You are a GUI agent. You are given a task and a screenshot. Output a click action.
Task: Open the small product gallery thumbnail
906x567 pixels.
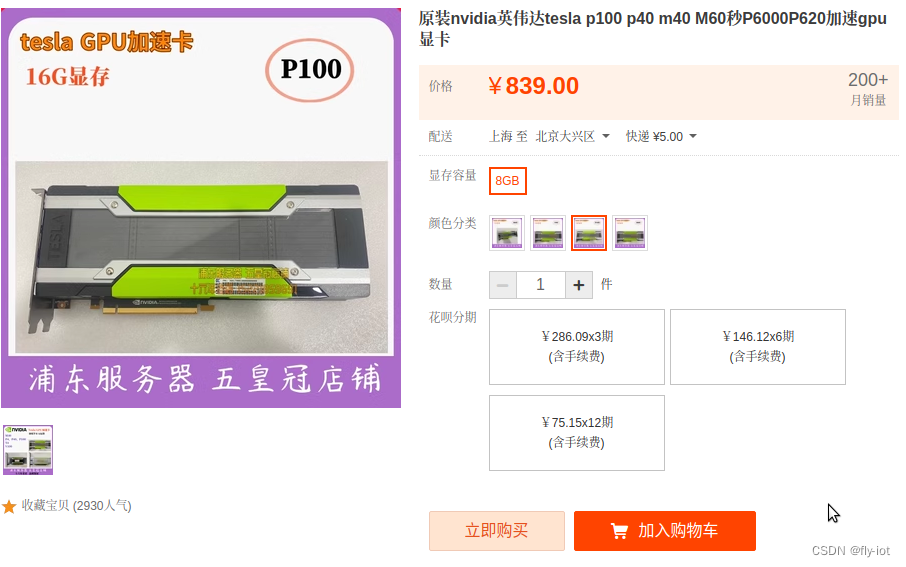click(x=28, y=450)
